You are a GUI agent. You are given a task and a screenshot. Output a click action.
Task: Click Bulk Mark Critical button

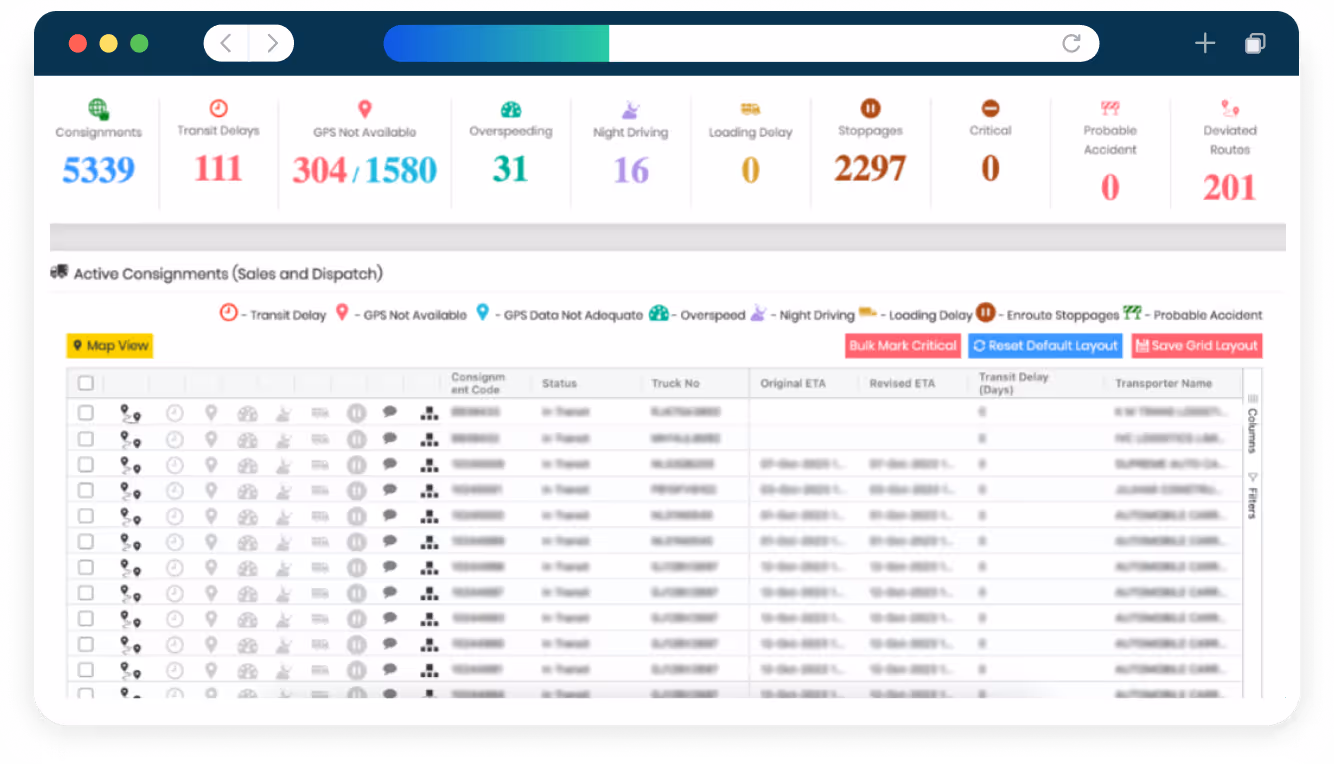pos(903,346)
